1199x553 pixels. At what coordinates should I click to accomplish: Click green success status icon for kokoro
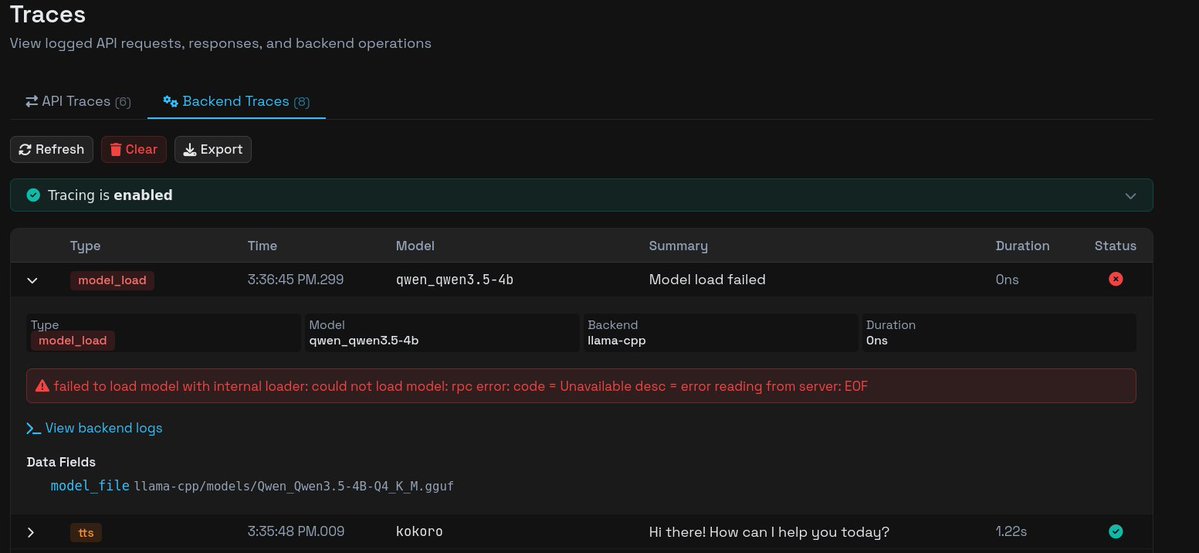coord(1116,531)
